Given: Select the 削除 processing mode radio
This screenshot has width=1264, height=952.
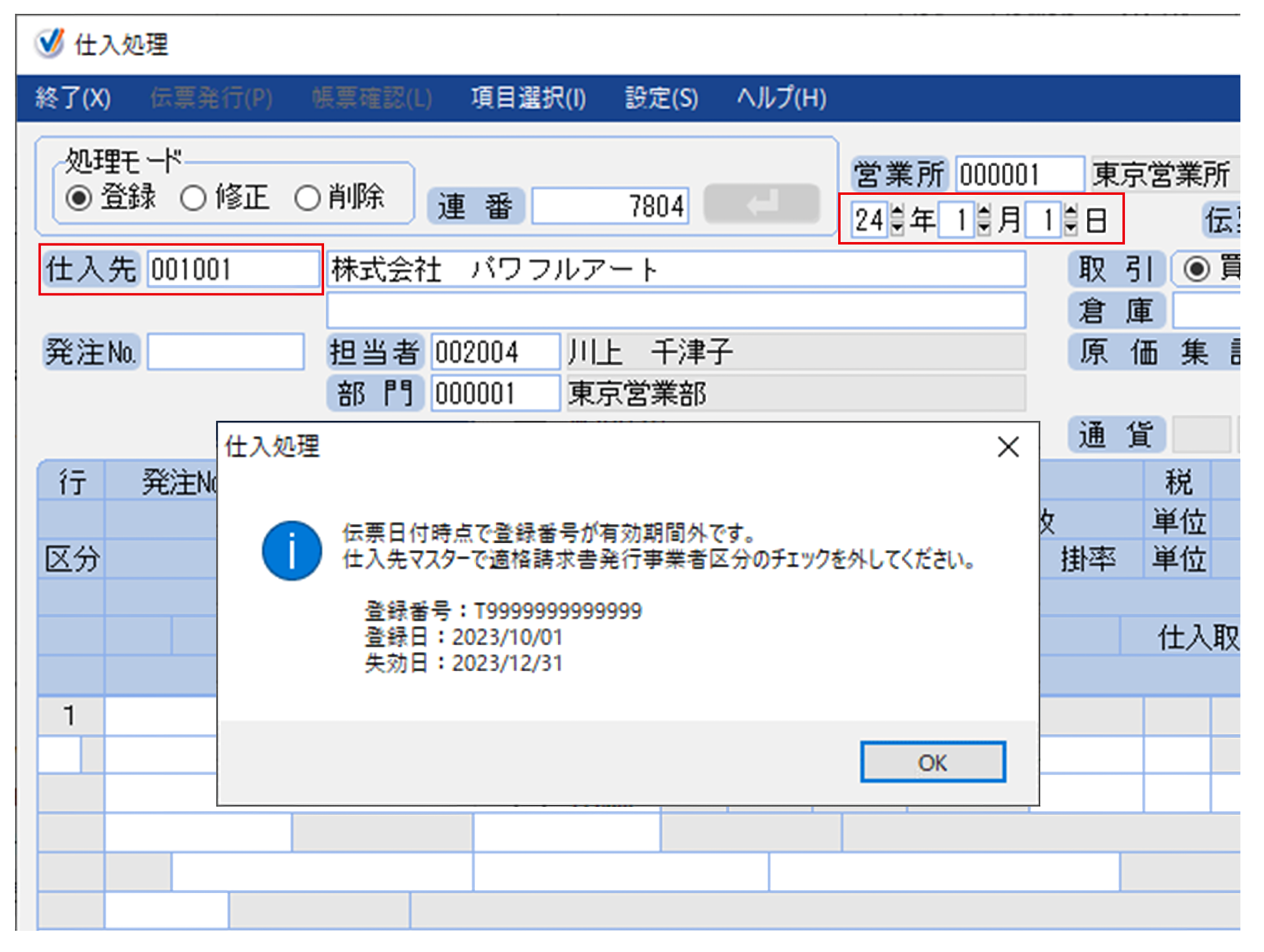Looking at the screenshot, I should click(x=307, y=199).
